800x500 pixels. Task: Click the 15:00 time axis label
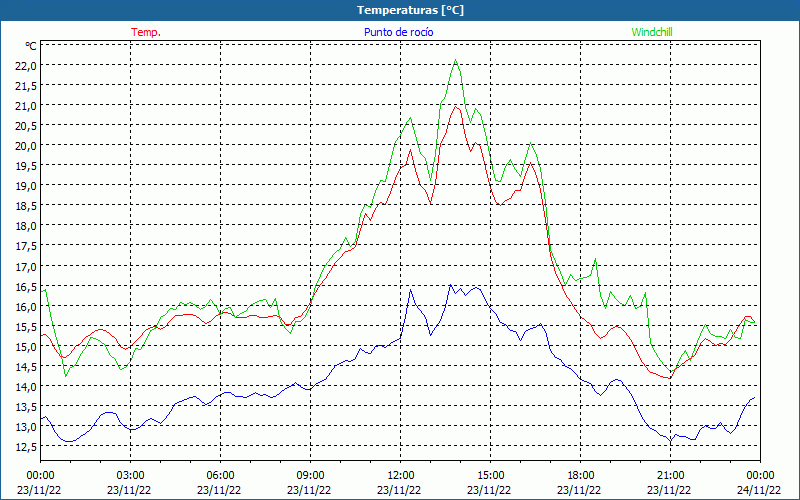pos(491,476)
